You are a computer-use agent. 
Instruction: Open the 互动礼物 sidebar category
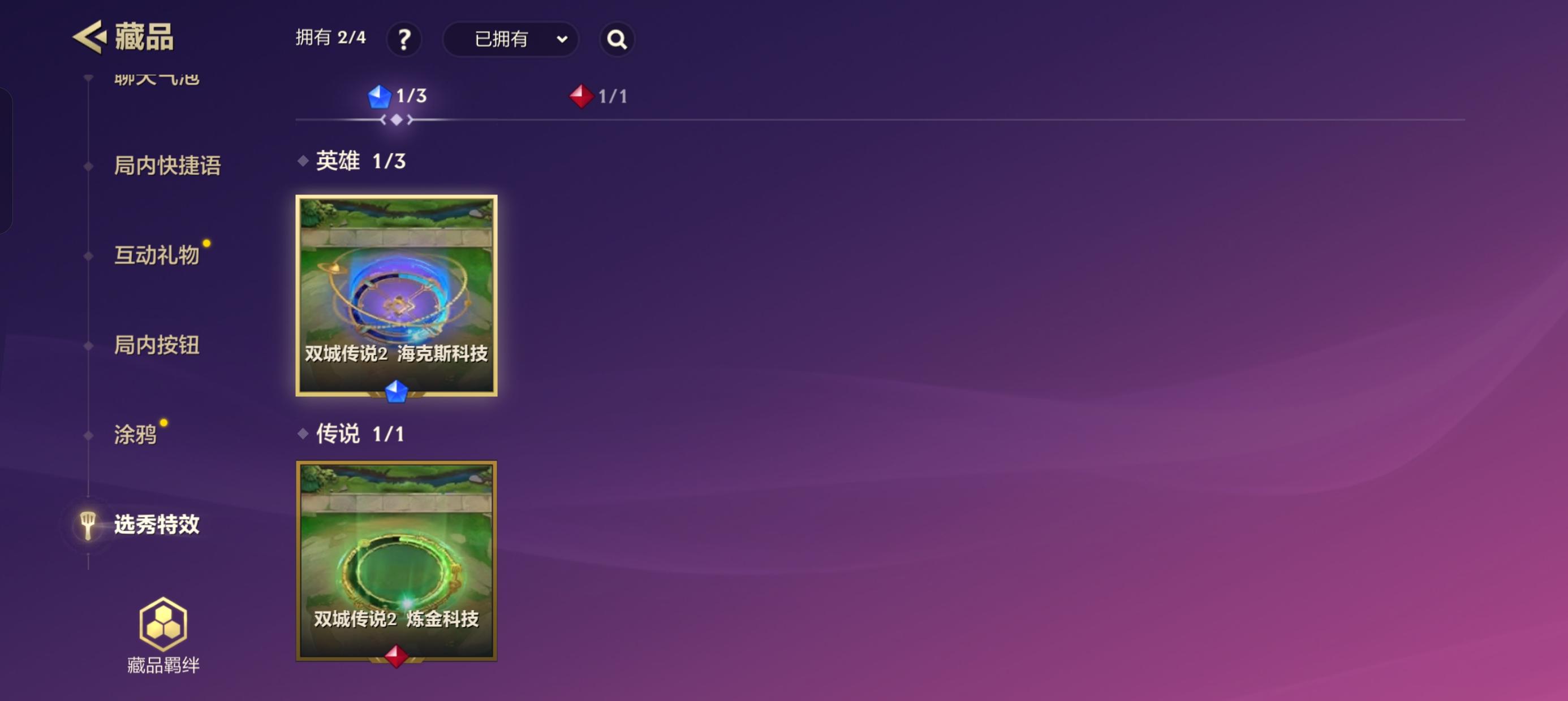pyautogui.click(x=157, y=255)
